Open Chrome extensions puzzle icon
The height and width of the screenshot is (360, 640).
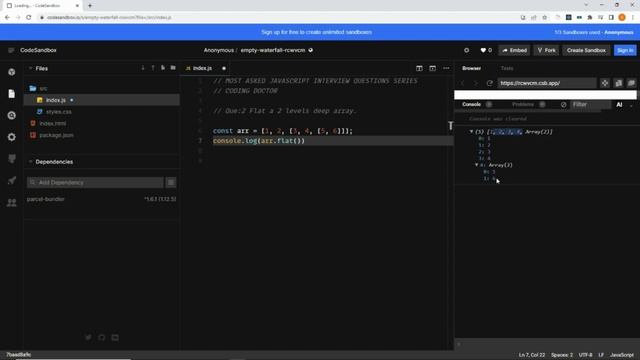tap(590, 18)
